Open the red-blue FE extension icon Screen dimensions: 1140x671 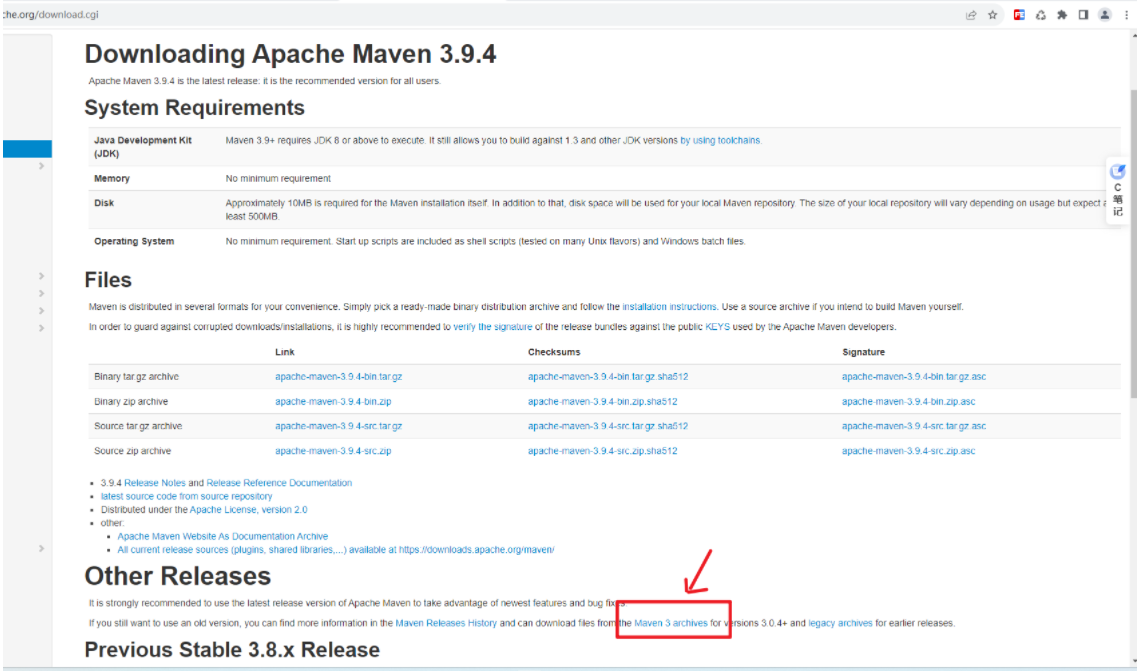[1019, 15]
